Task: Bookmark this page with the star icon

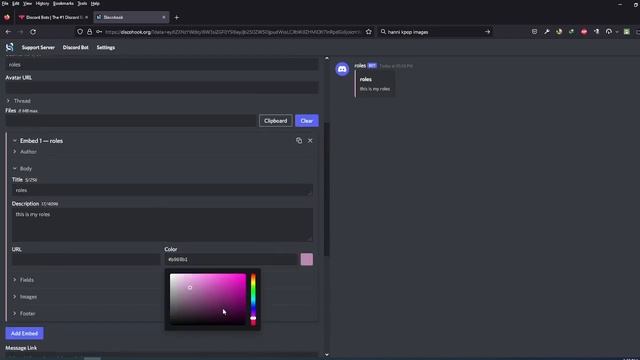Action: pyautogui.click(x=369, y=32)
